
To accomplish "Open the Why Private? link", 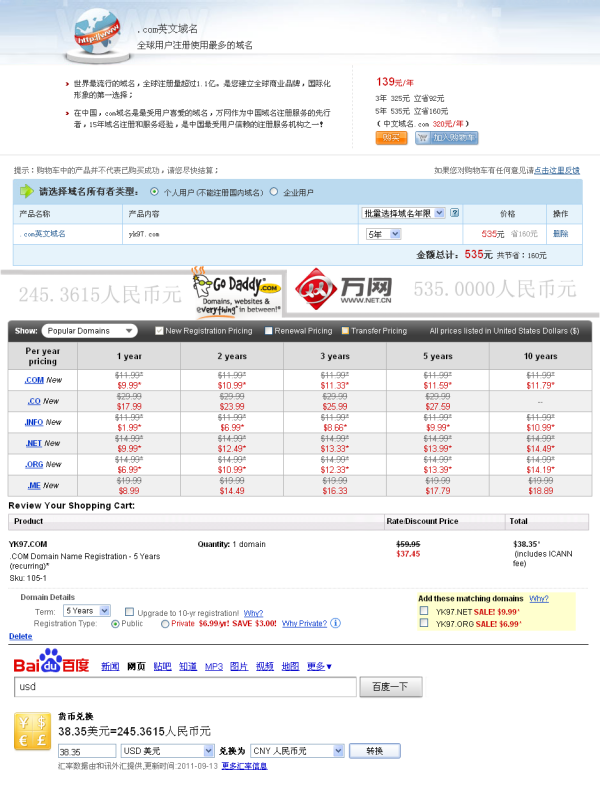I will pyautogui.click(x=304, y=624).
